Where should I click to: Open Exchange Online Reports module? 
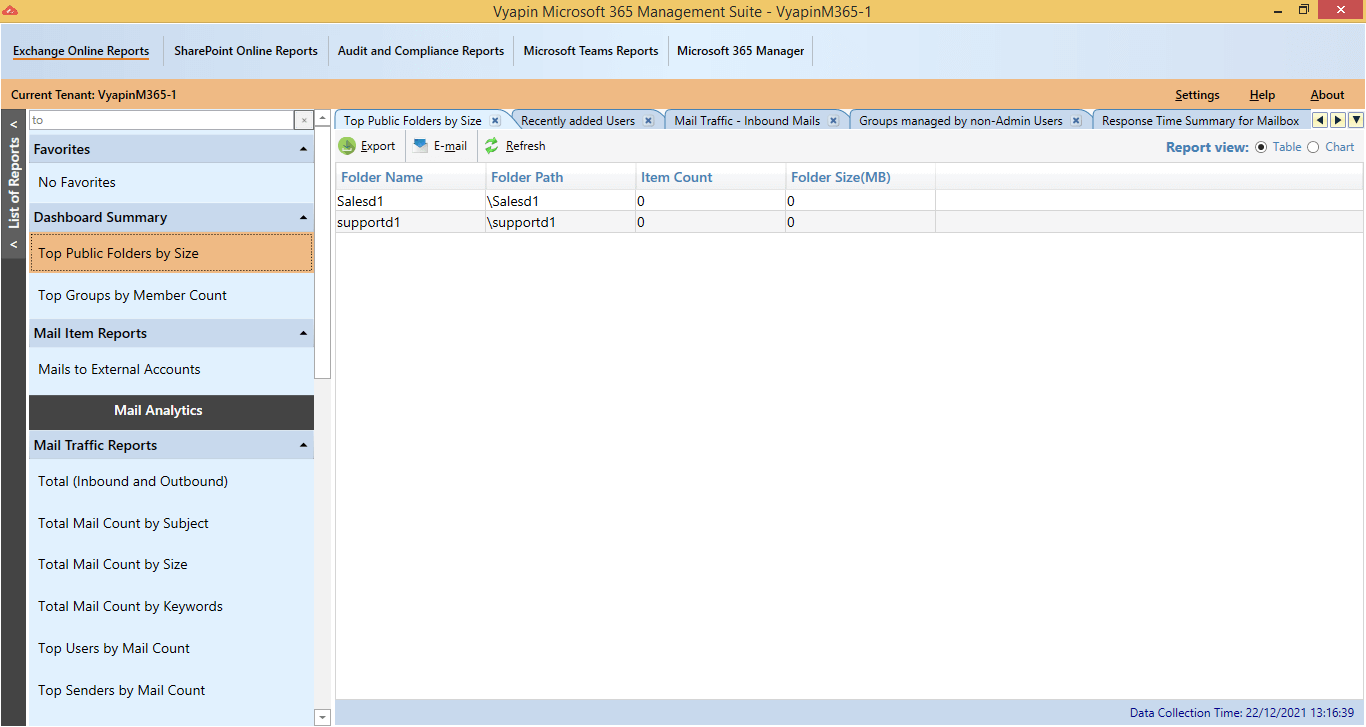(81, 51)
